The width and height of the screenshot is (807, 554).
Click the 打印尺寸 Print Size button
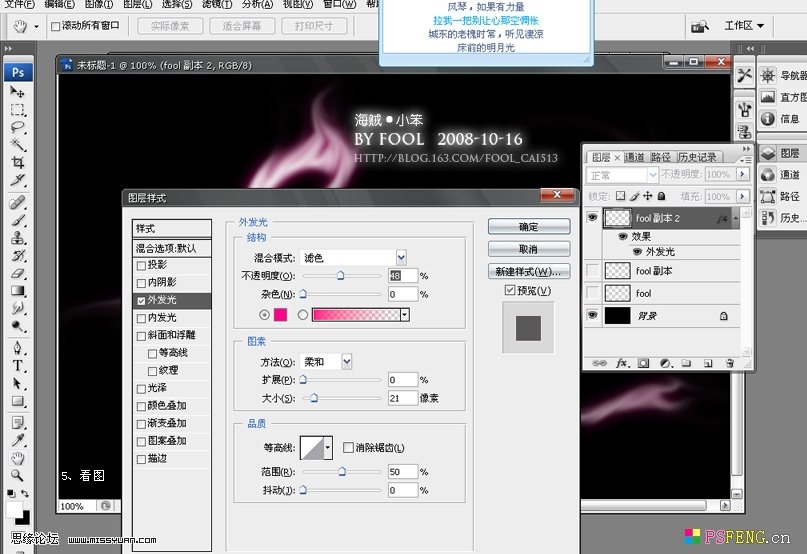(x=314, y=26)
